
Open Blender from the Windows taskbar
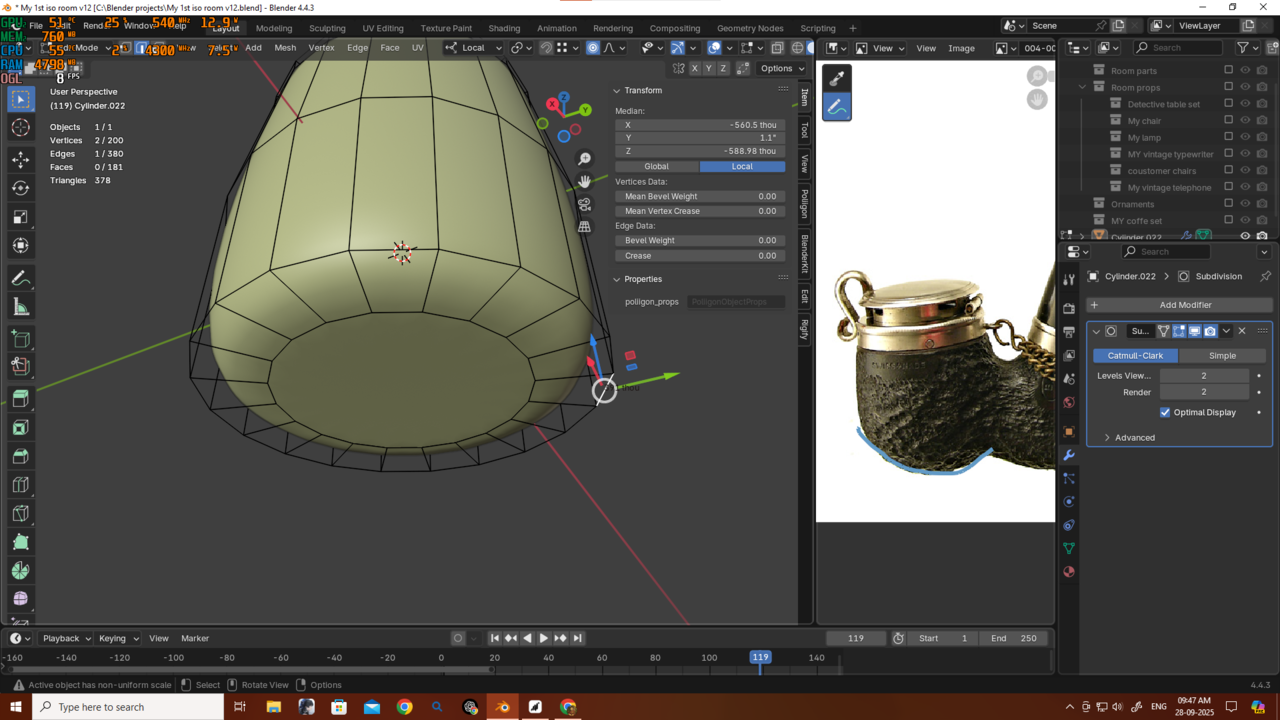[x=502, y=707]
